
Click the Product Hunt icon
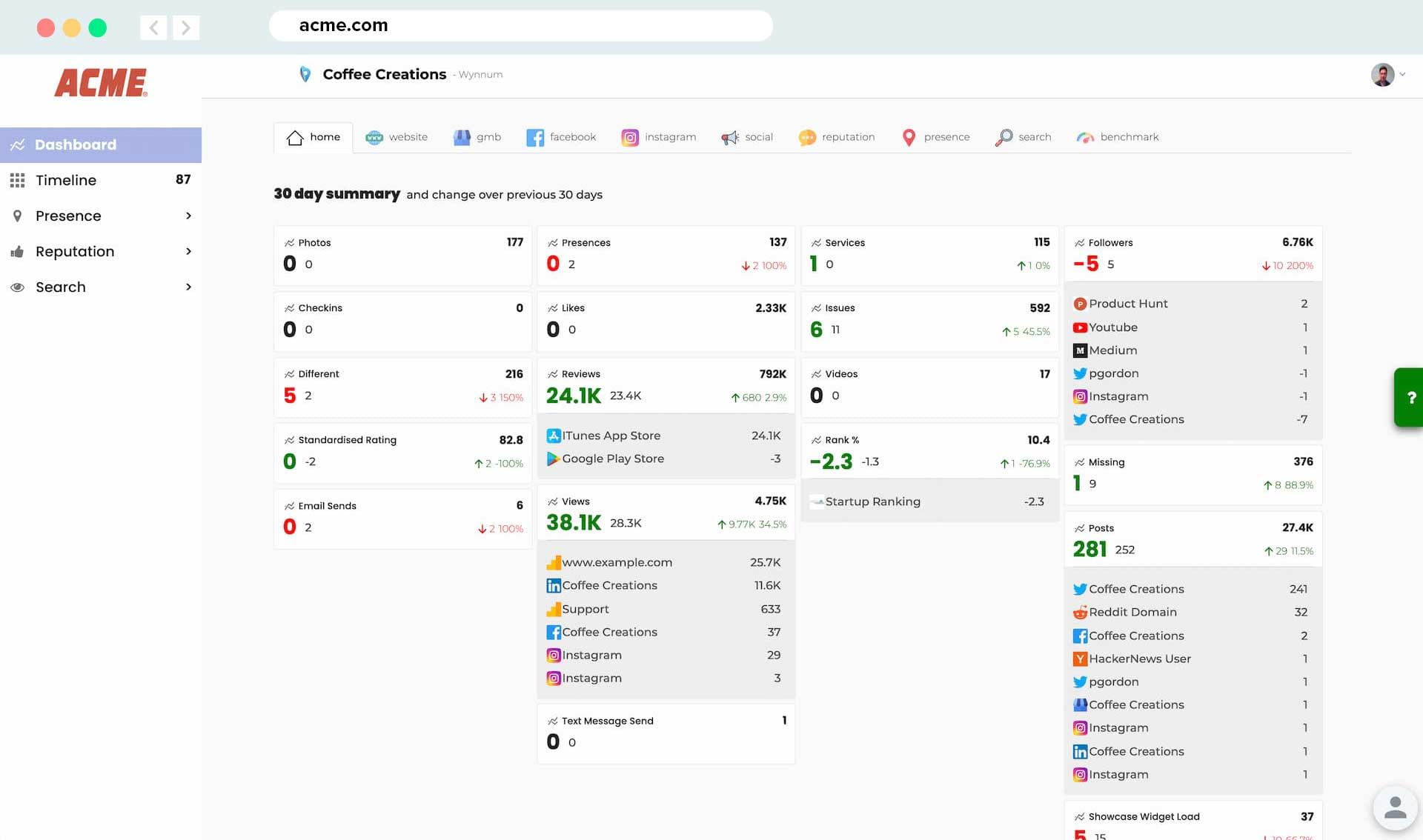point(1081,304)
